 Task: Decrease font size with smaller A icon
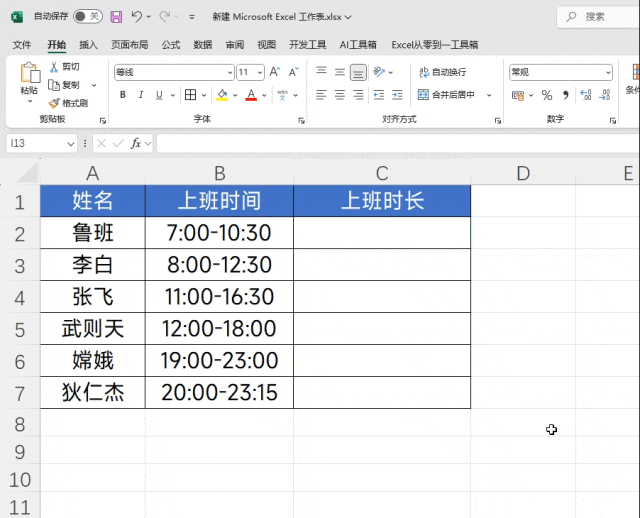(293, 72)
